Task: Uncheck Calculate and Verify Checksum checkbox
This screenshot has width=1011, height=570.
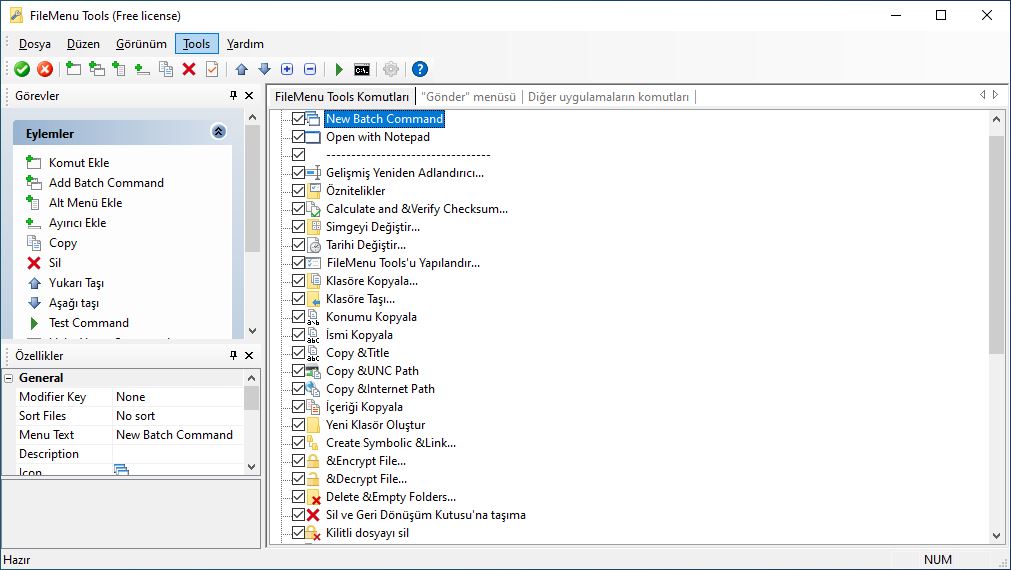Action: pos(298,209)
